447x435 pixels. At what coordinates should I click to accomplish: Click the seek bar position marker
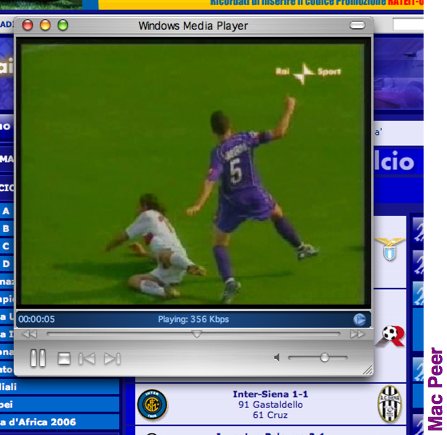click(x=197, y=334)
